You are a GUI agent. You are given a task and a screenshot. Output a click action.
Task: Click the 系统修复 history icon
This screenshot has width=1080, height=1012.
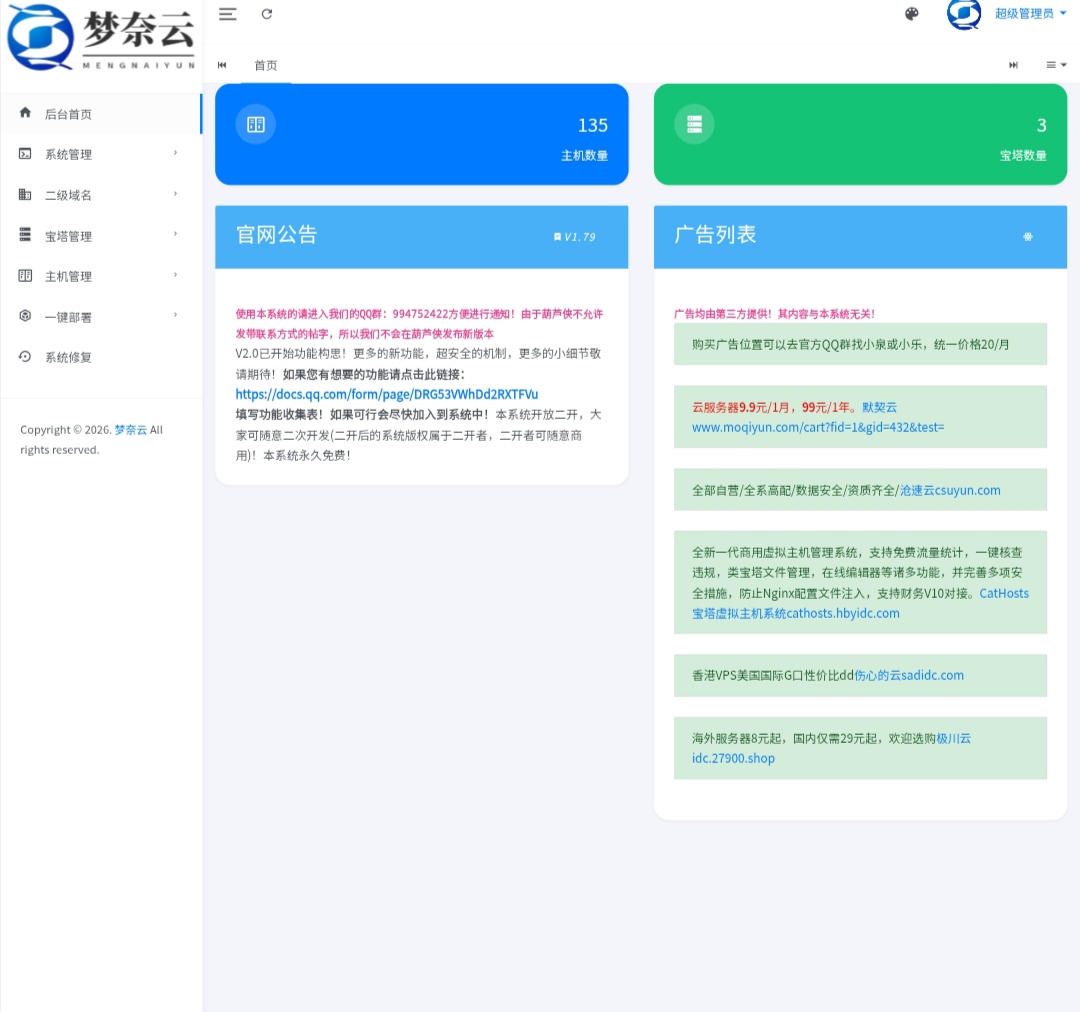click(x=25, y=356)
